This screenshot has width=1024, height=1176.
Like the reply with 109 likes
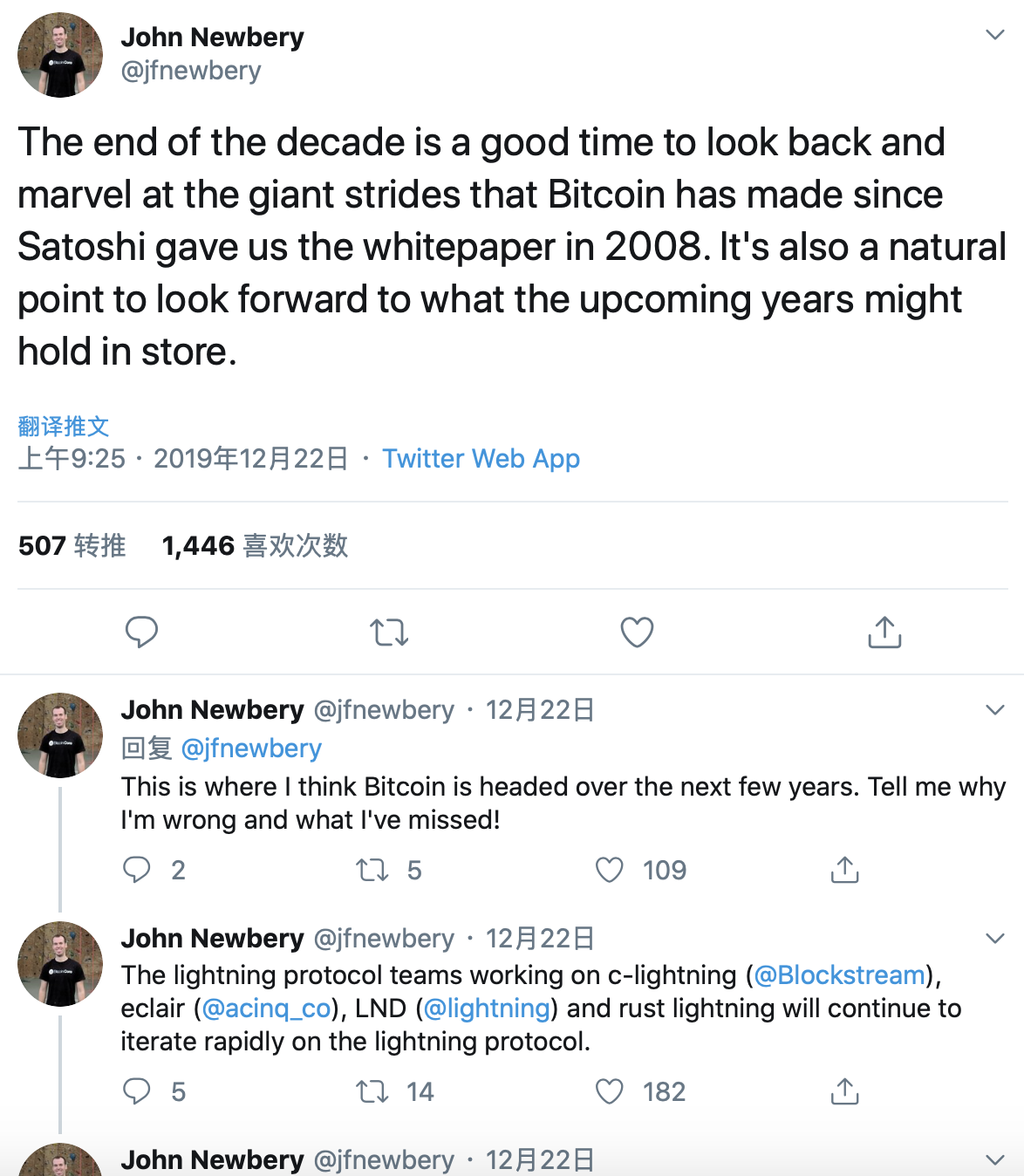pos(610,870)
